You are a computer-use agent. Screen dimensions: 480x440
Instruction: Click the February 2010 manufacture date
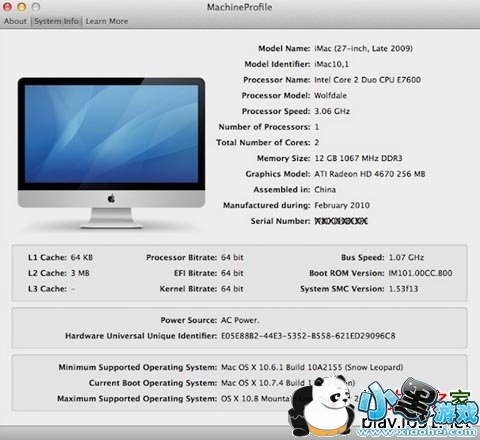pyautogui.click(x=342, y=205)
